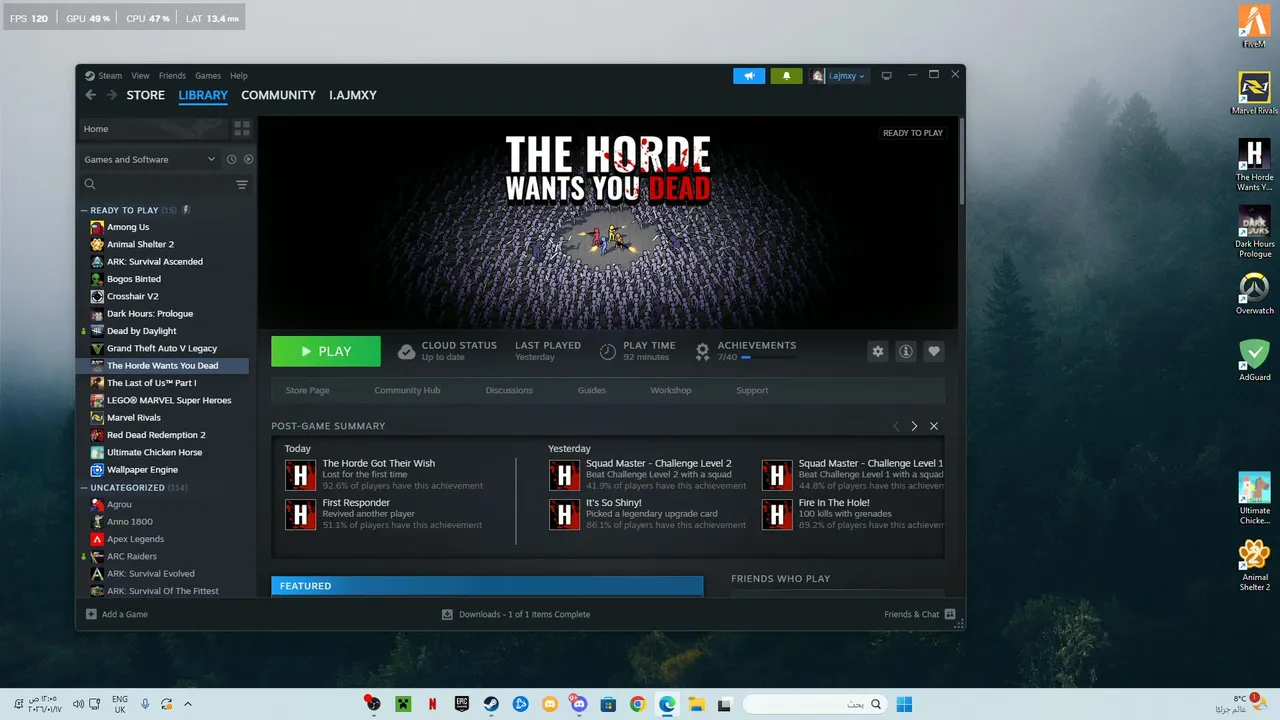This screenshot has height=720, width=1280.
Task: Open the Steam announcements megaphone button
Action: pos(749,76)
